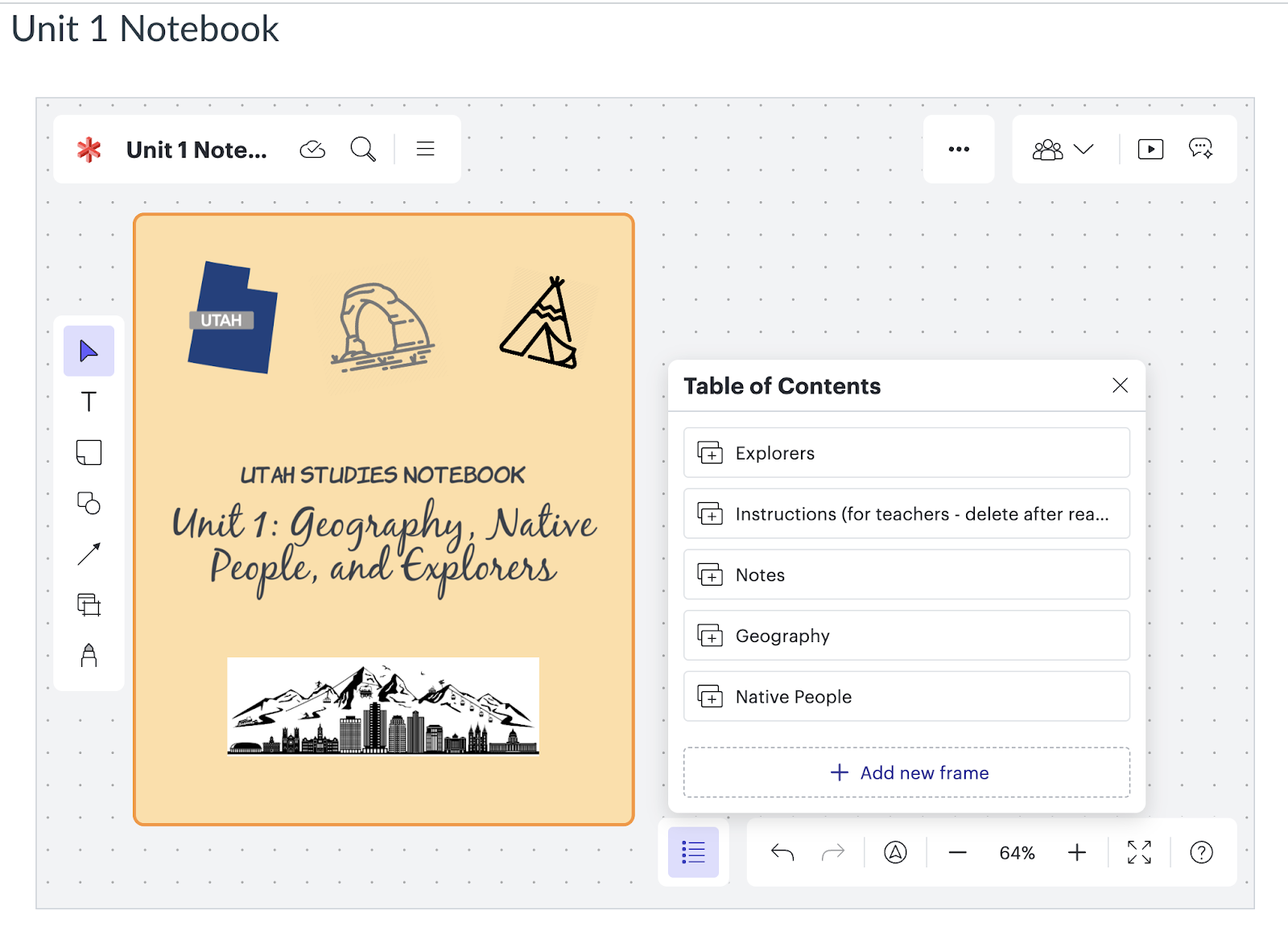The height and width of the screenshot is (943, 1288).
Task: Open the collaborators people icon
Action: click(1047, 150)
